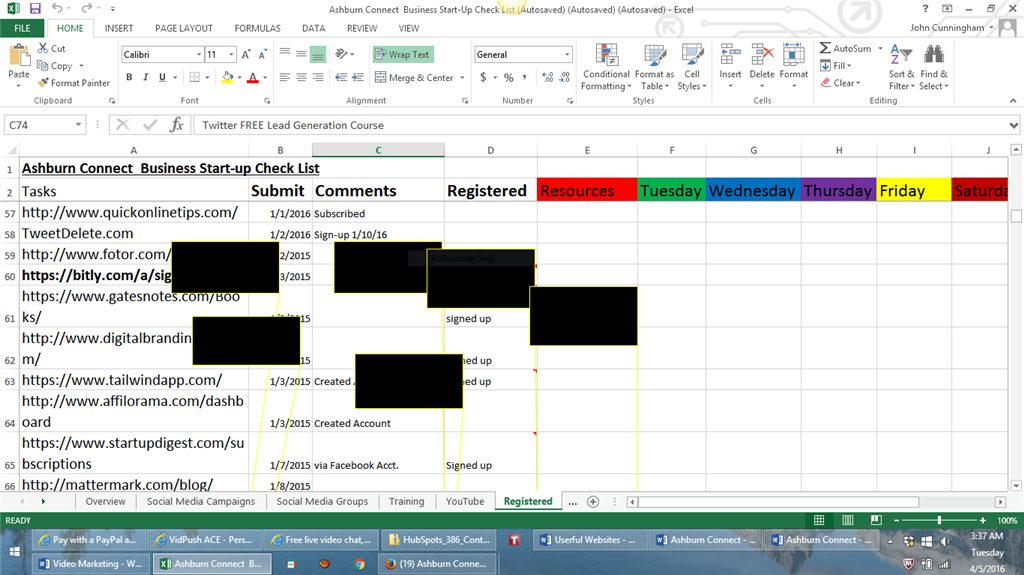The height and width of the screenshot is (575, 1024).
Task: Adjust the zoom slider handle
Action: click(x=939, y=520)
